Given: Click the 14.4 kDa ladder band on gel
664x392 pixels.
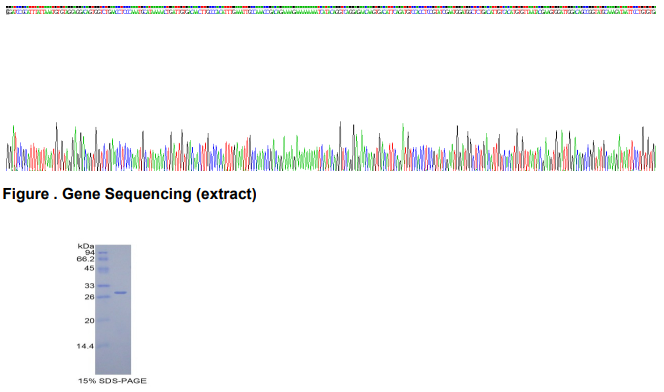Looking at the screenshot, I should click(x=103, y=345).
